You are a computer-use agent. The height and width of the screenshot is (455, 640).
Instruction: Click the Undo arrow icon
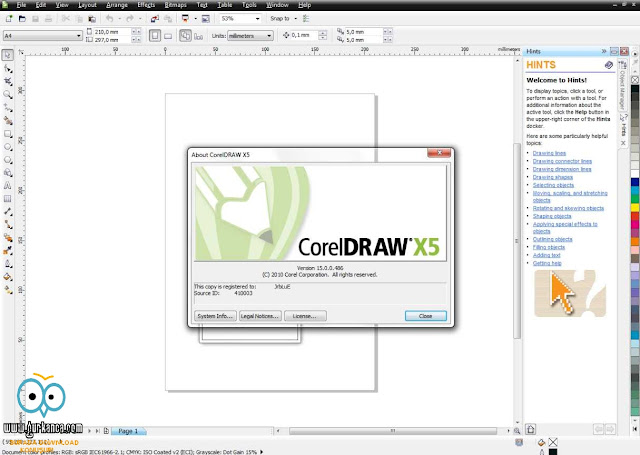(109, 18)
